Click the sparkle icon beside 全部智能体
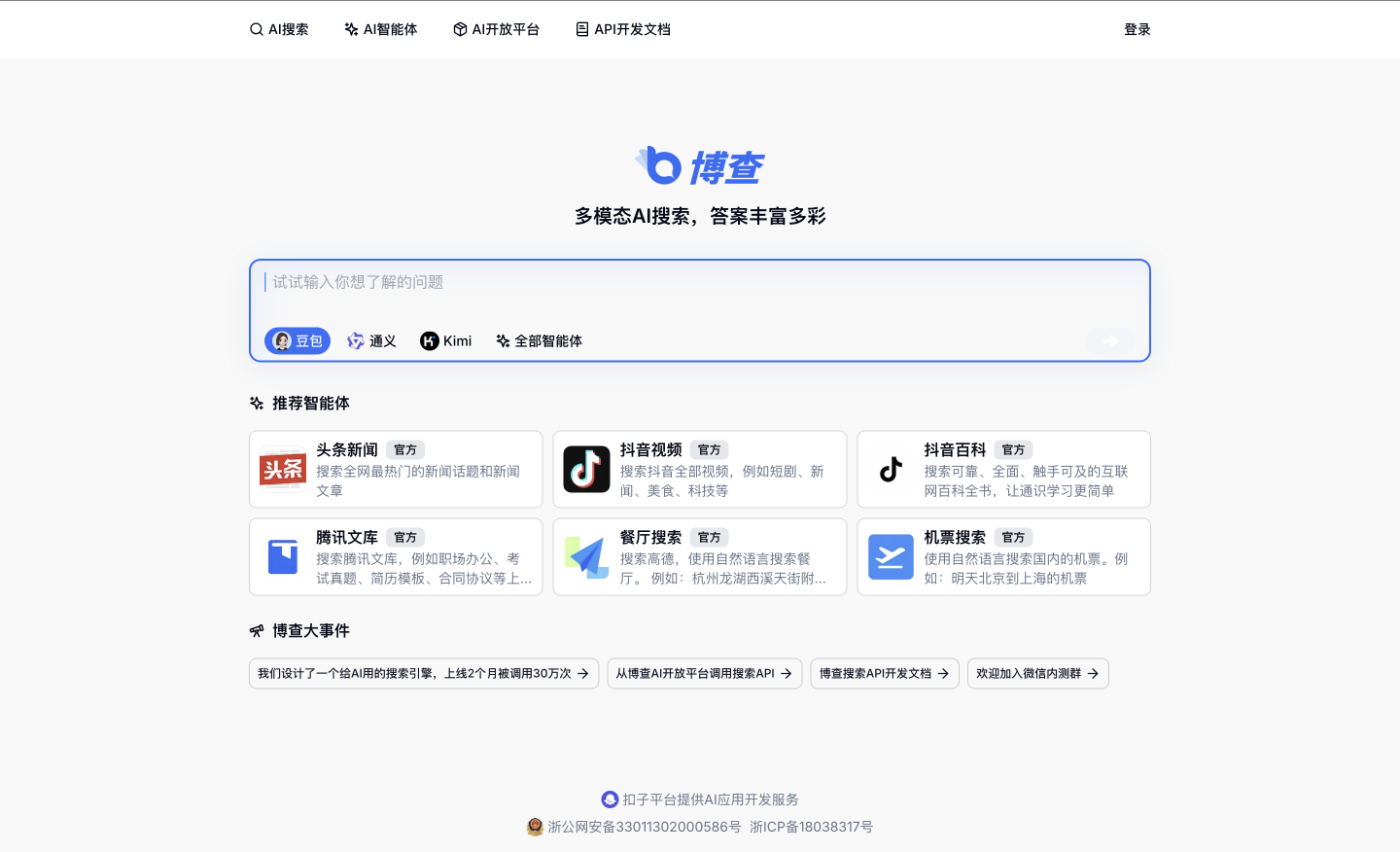Screen dimensions: 1400x852 503,340
